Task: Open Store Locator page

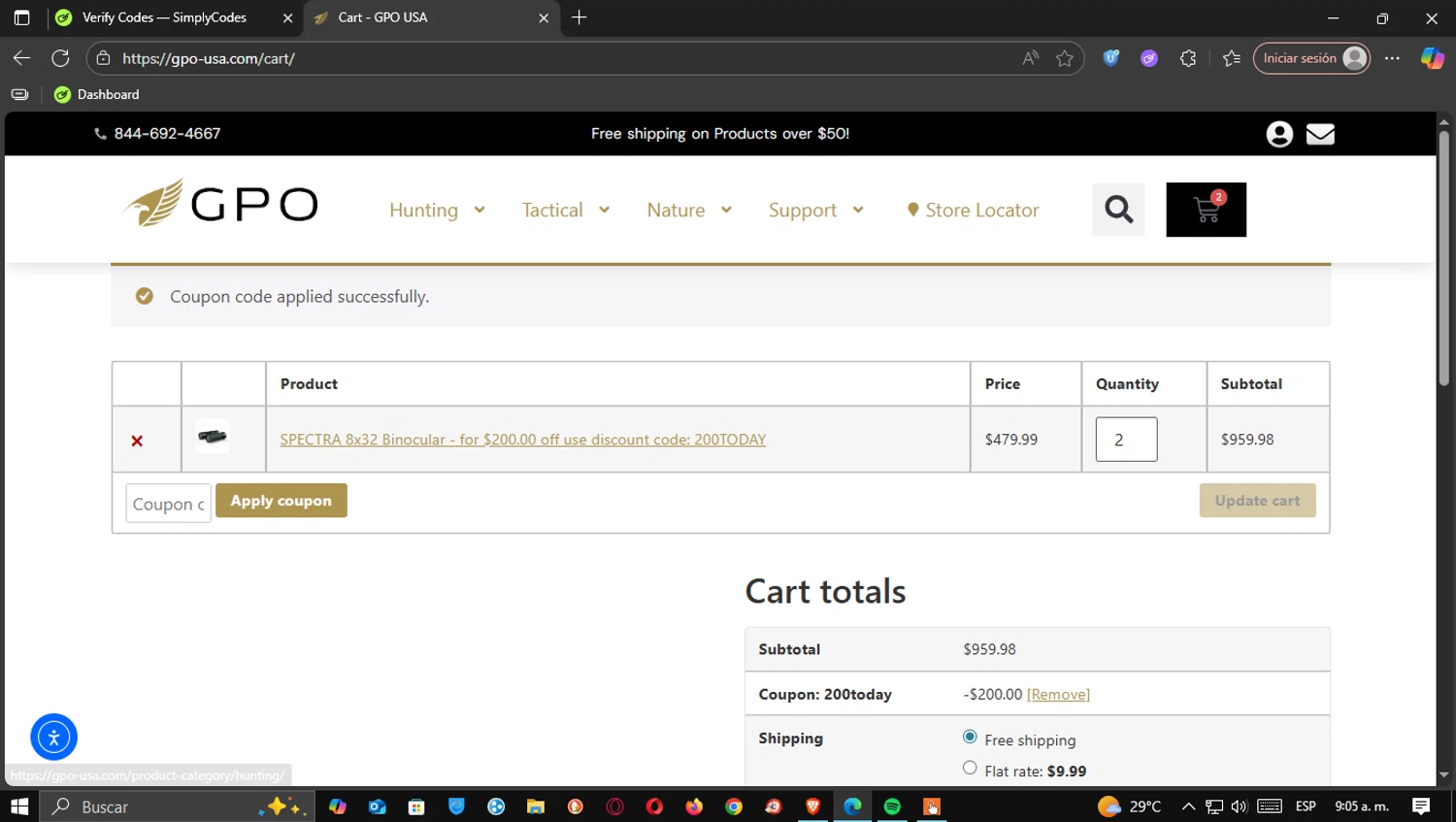Action: coord(973,211)
